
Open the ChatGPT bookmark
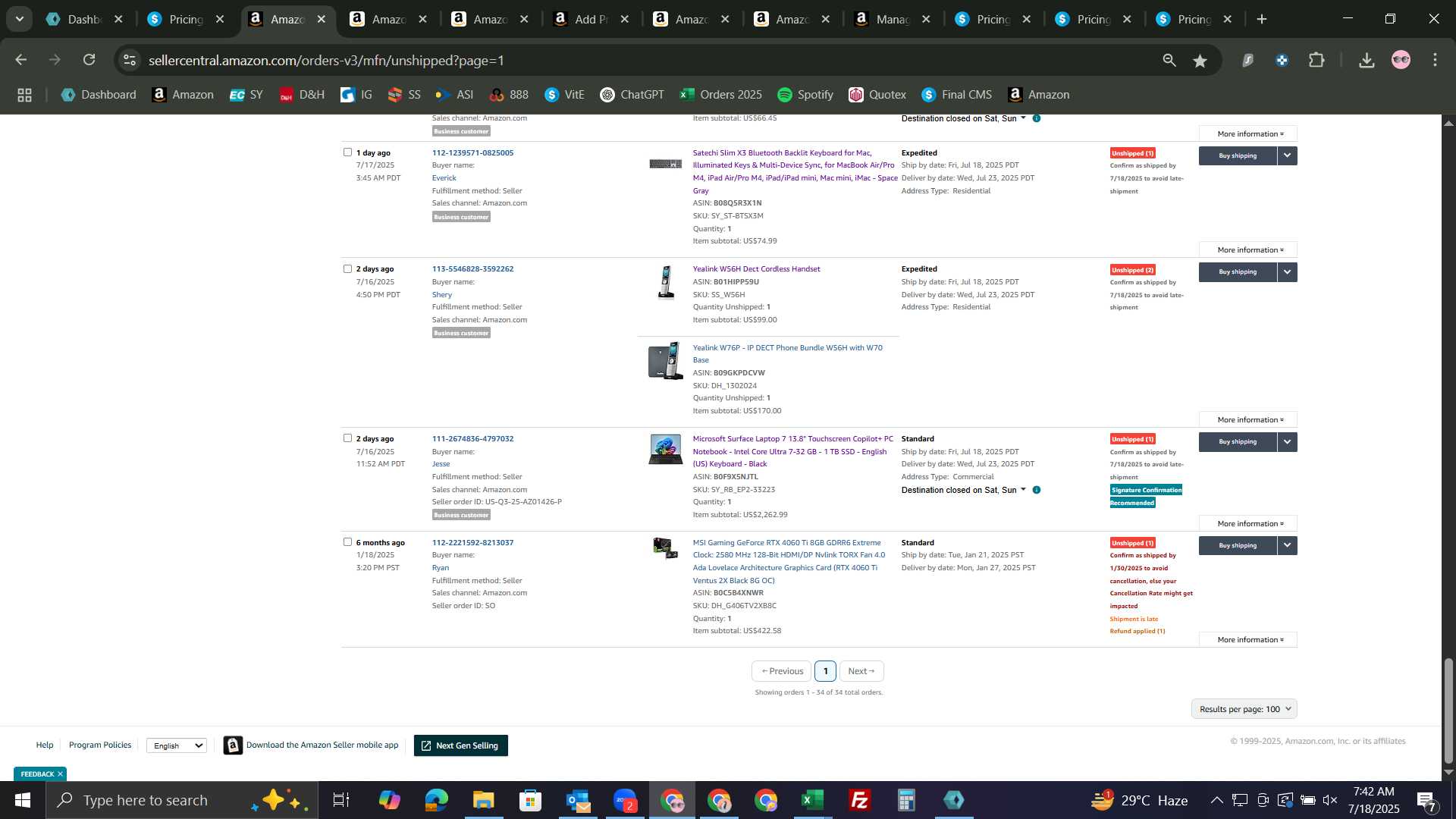[x=632, y=95]
